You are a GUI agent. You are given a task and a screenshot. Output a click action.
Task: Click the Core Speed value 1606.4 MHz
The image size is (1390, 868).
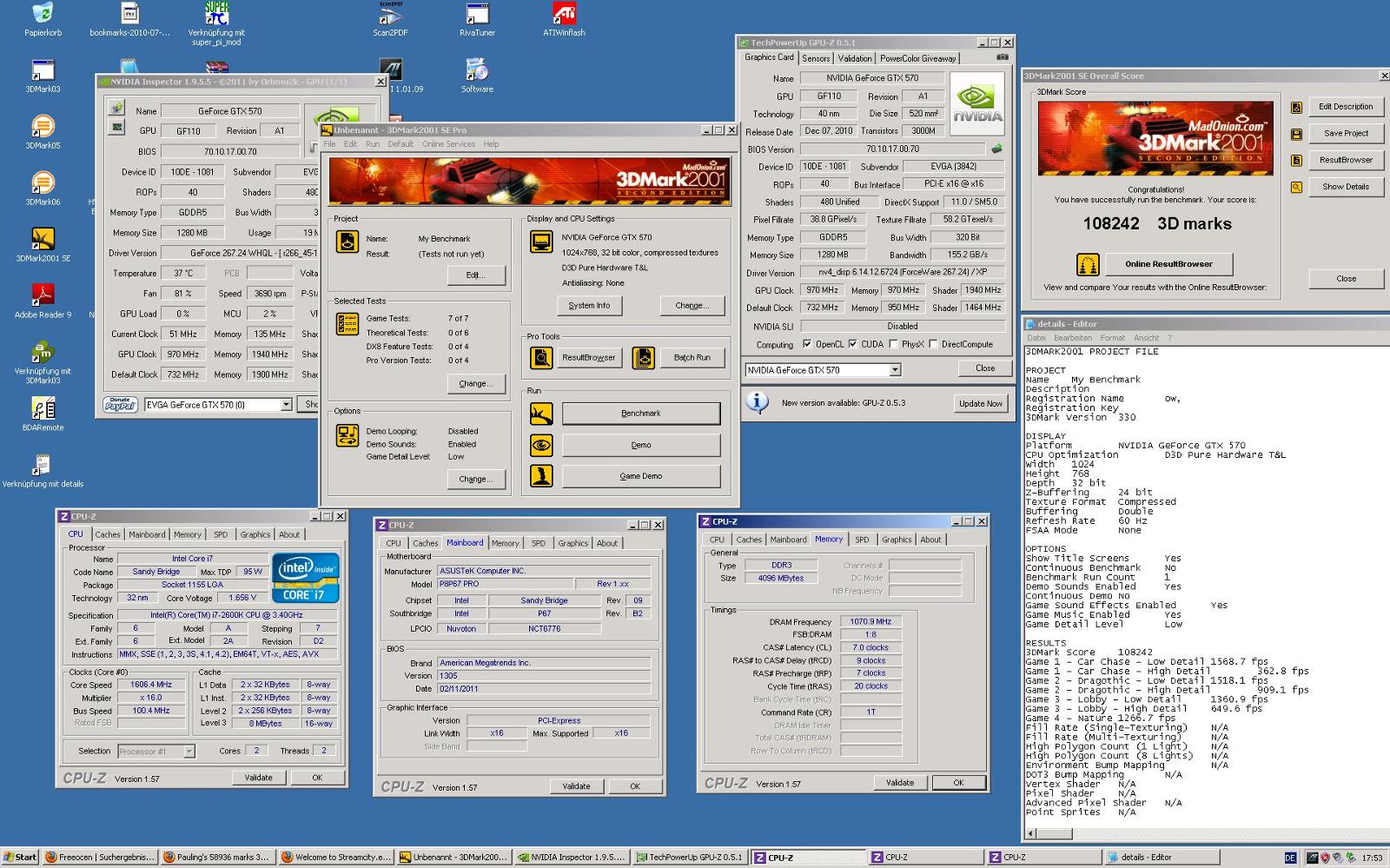151,685
